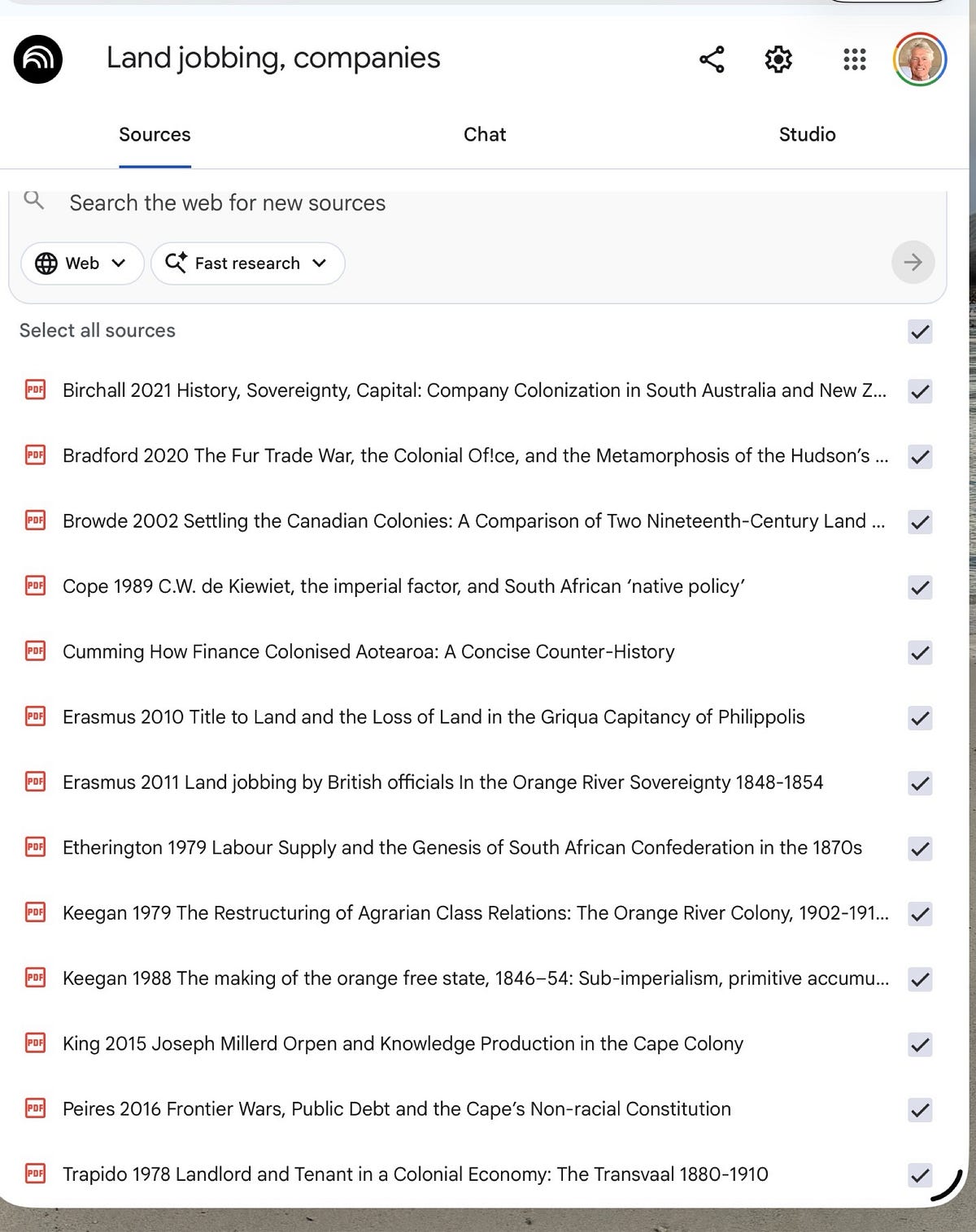Switch to the Studio tab
Screen dimensions: 976x1232
click(807, 134)
